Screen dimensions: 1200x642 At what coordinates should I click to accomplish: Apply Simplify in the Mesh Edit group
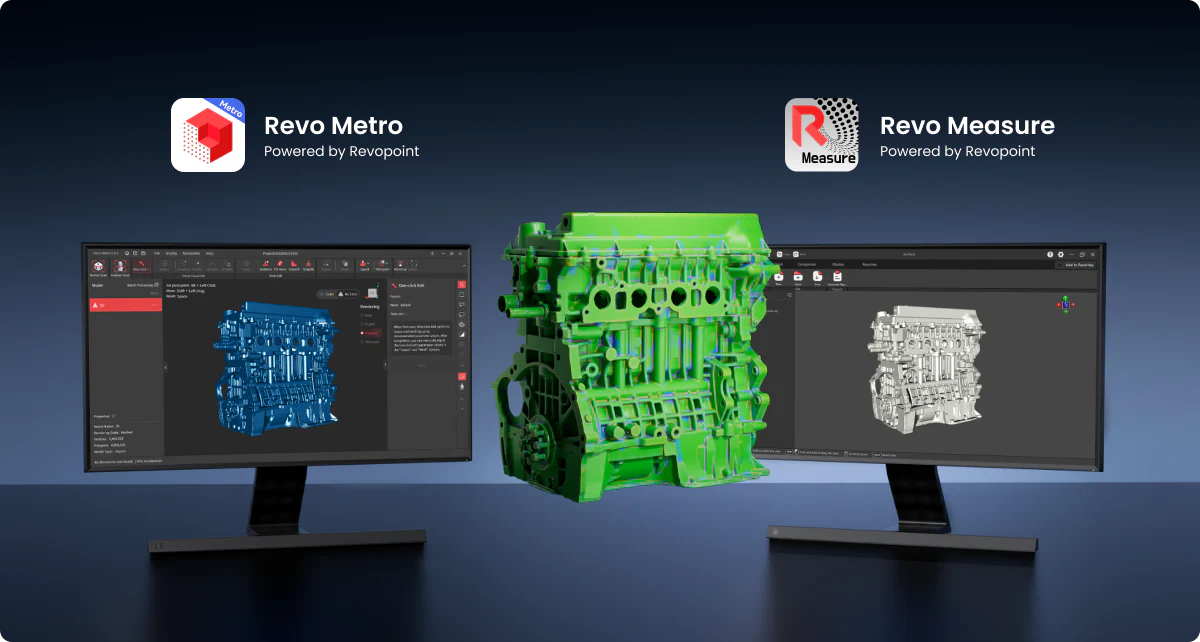click(x=308, y=266)
